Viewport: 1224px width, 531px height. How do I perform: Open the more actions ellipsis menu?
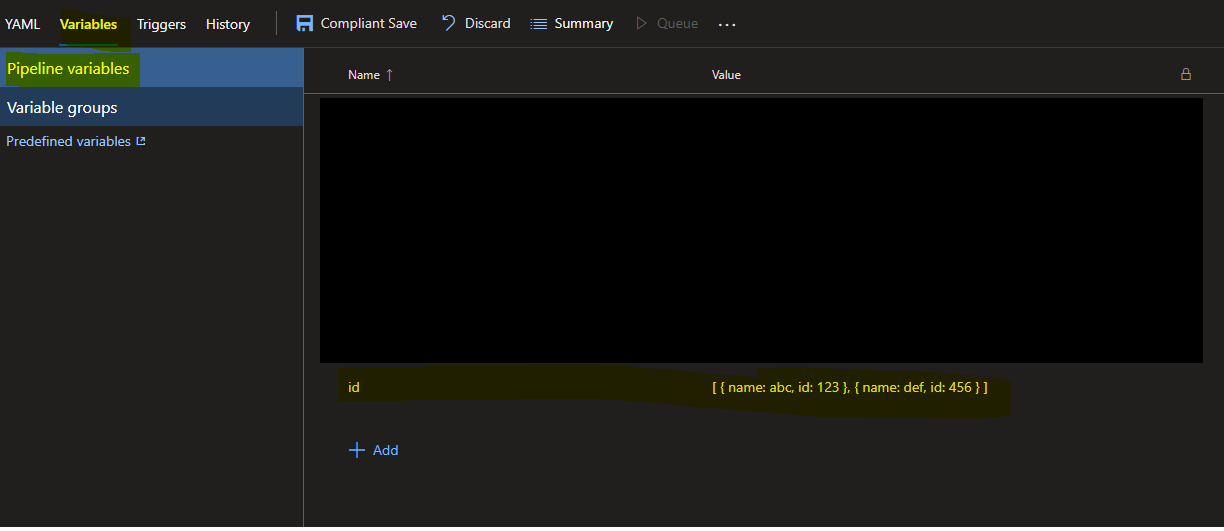(x=727, y=24)
